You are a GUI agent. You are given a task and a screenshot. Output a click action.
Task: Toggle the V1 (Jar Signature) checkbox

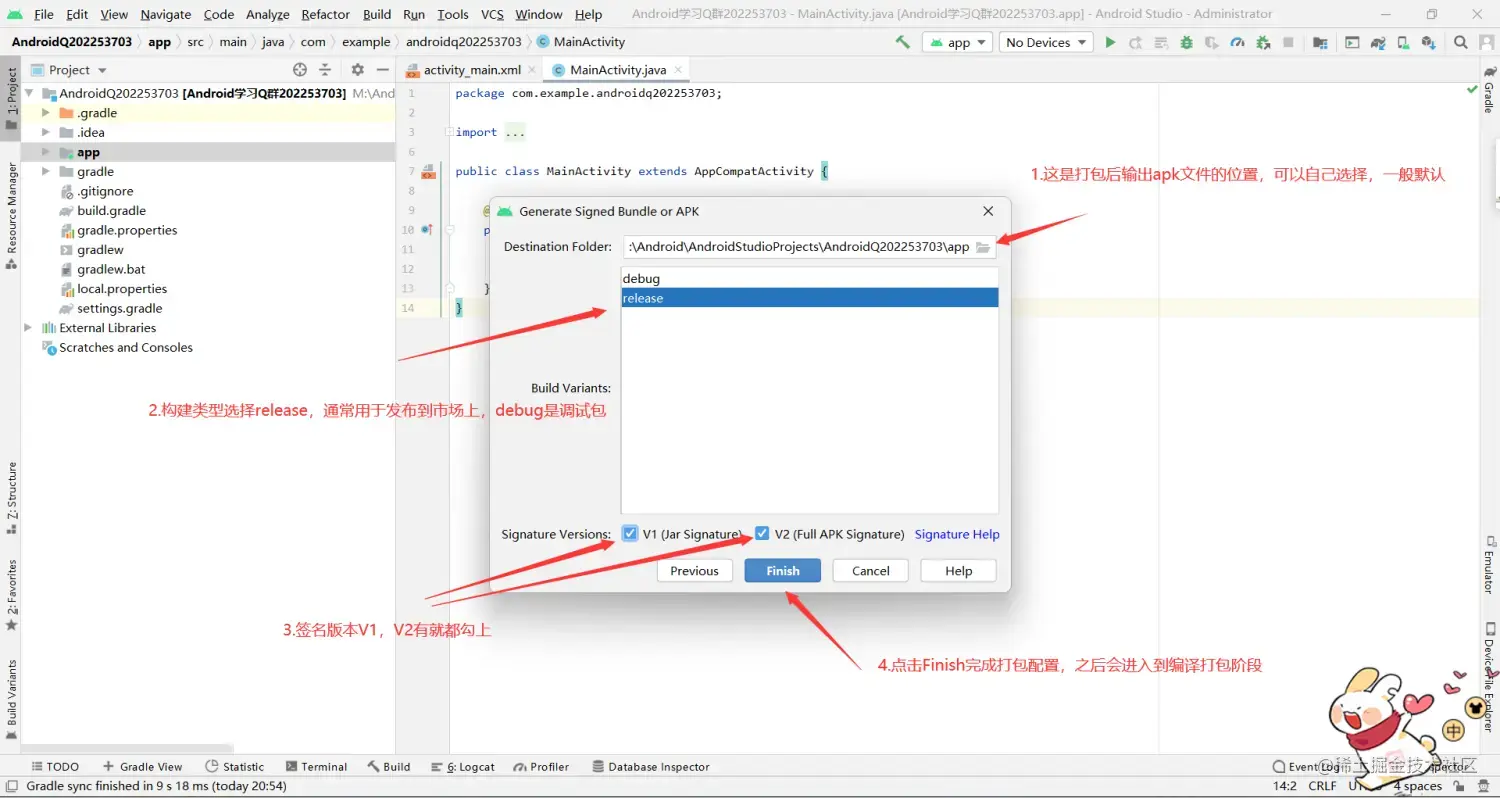click(x=630, y=533)
